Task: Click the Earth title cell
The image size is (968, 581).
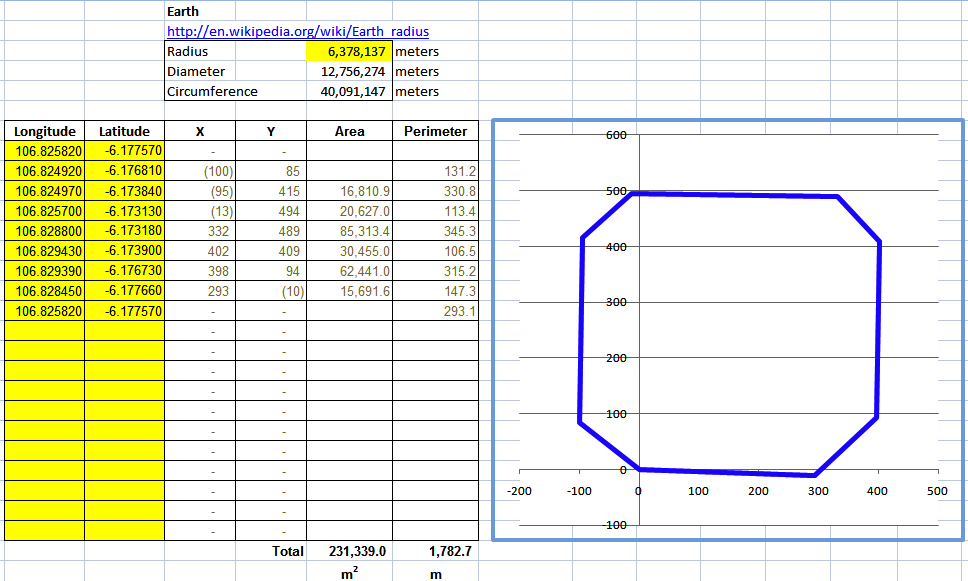Action: click(x=180, y=11)
